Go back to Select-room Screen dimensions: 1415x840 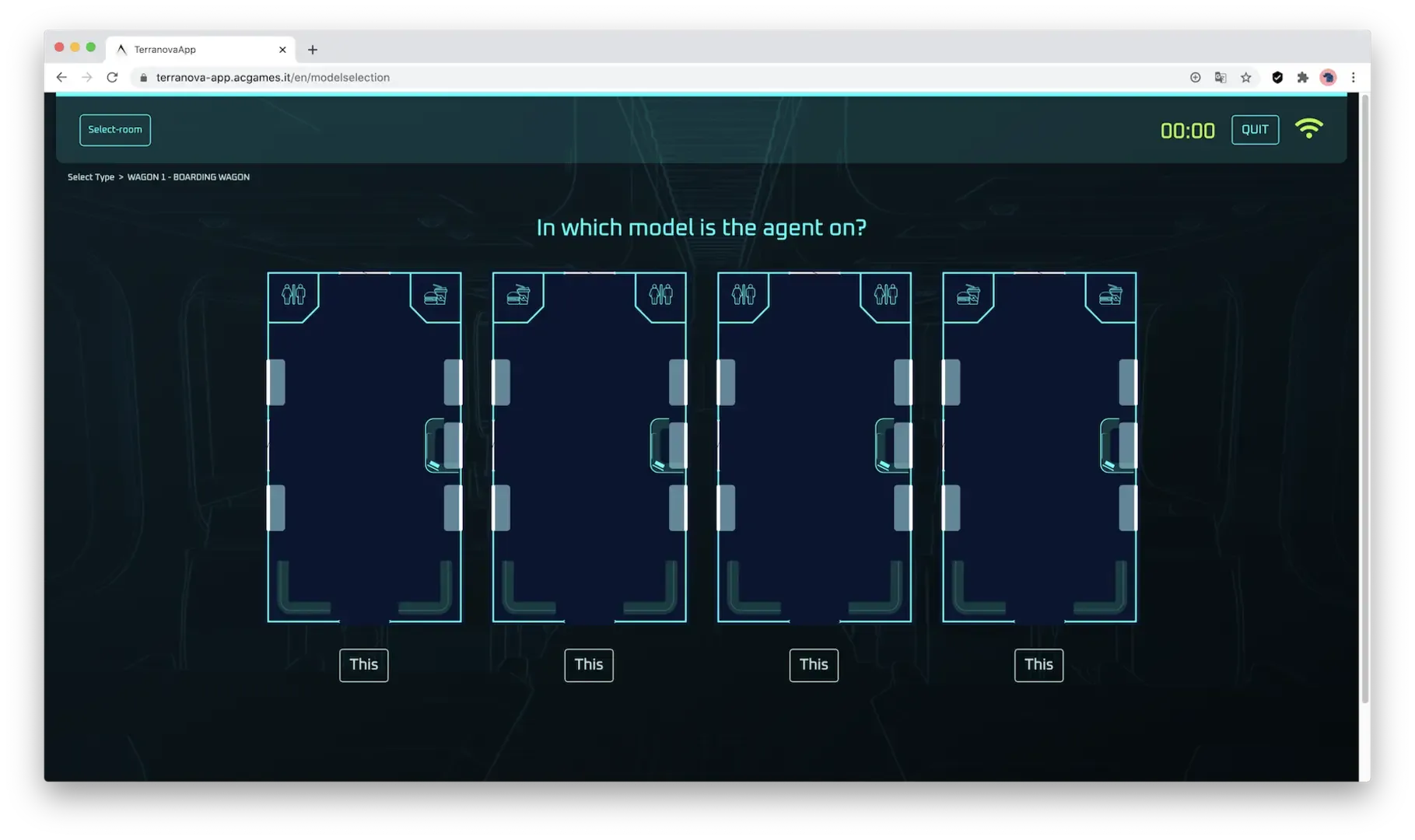(115, 130)
